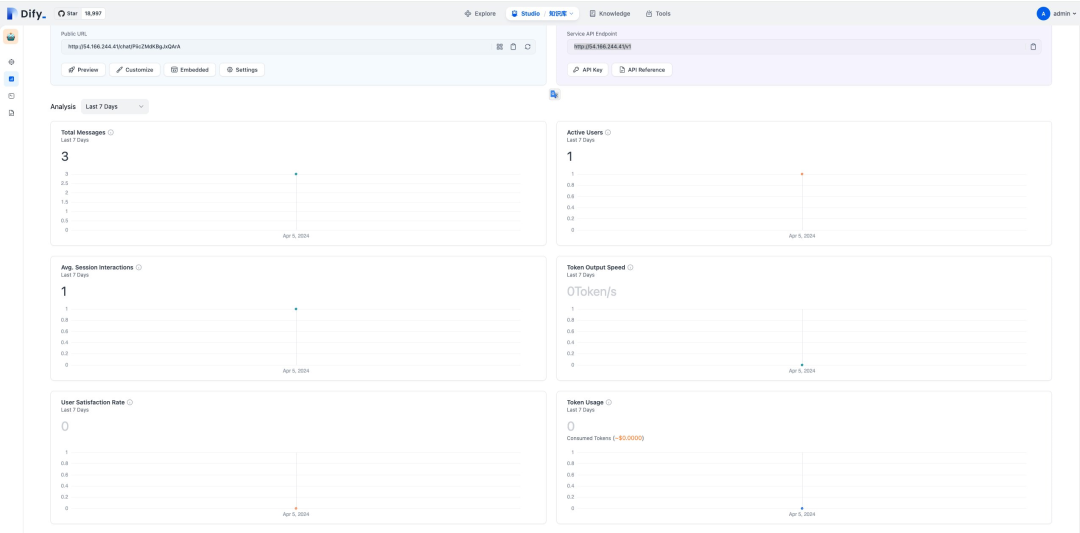
Task: Open the Tools section
Action: point(658,13)
